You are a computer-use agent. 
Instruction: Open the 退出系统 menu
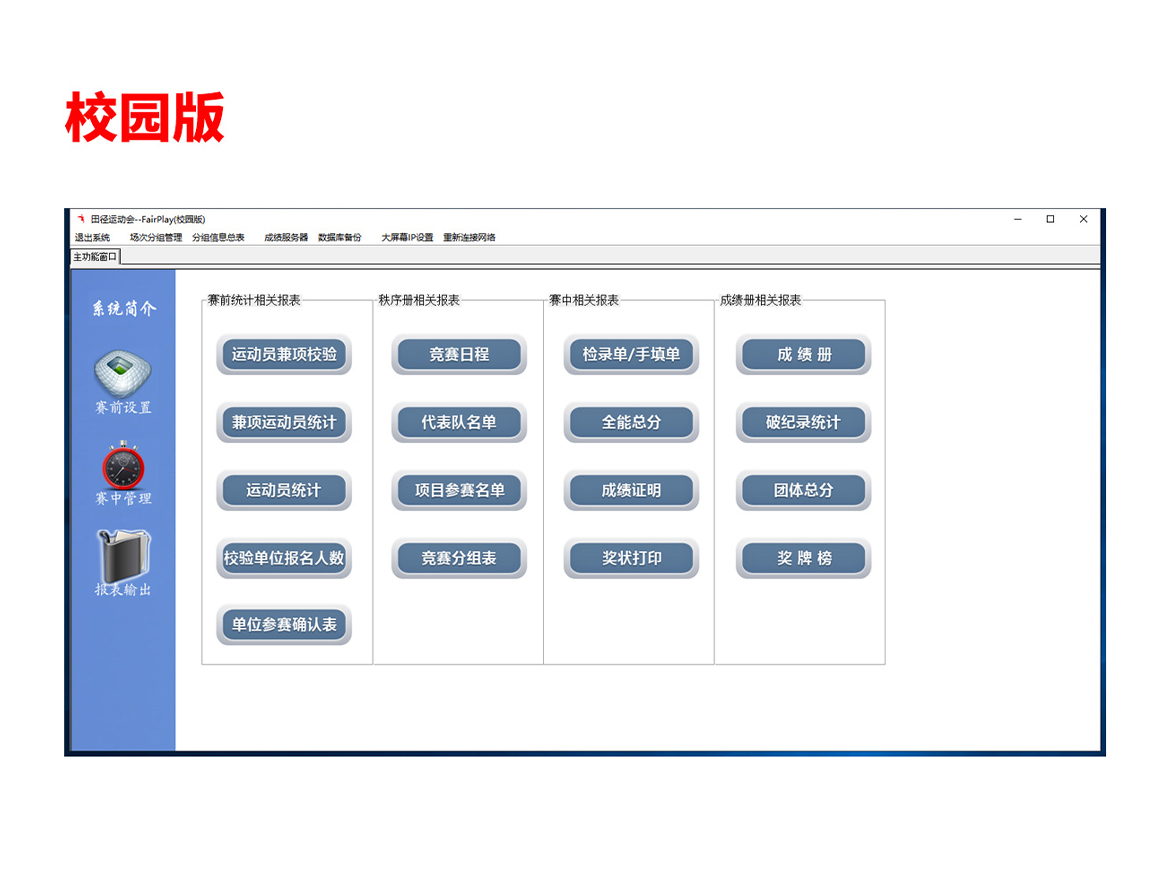pyautogui.click(x=92, y=238)
